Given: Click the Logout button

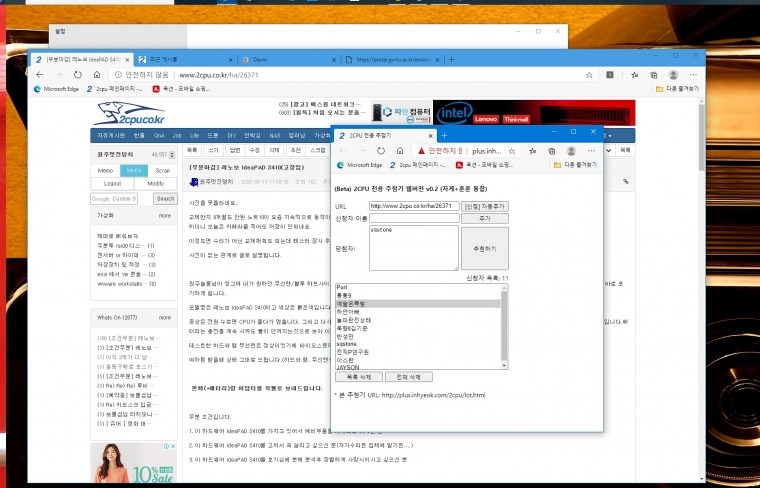Looking at the screenshot, I should (x=112, y=184).
